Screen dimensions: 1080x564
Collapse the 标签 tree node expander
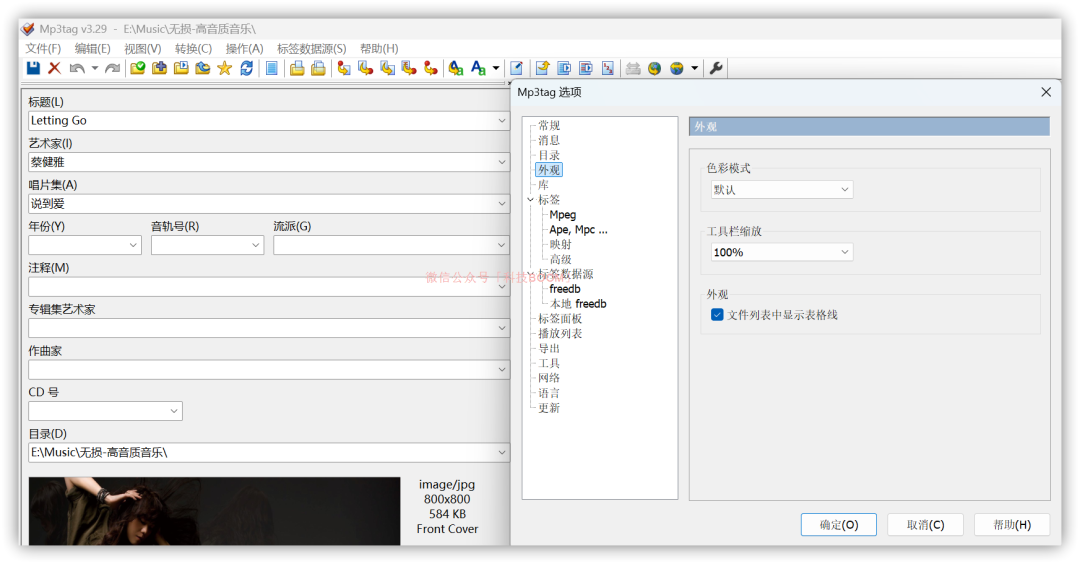pos(530,200)
